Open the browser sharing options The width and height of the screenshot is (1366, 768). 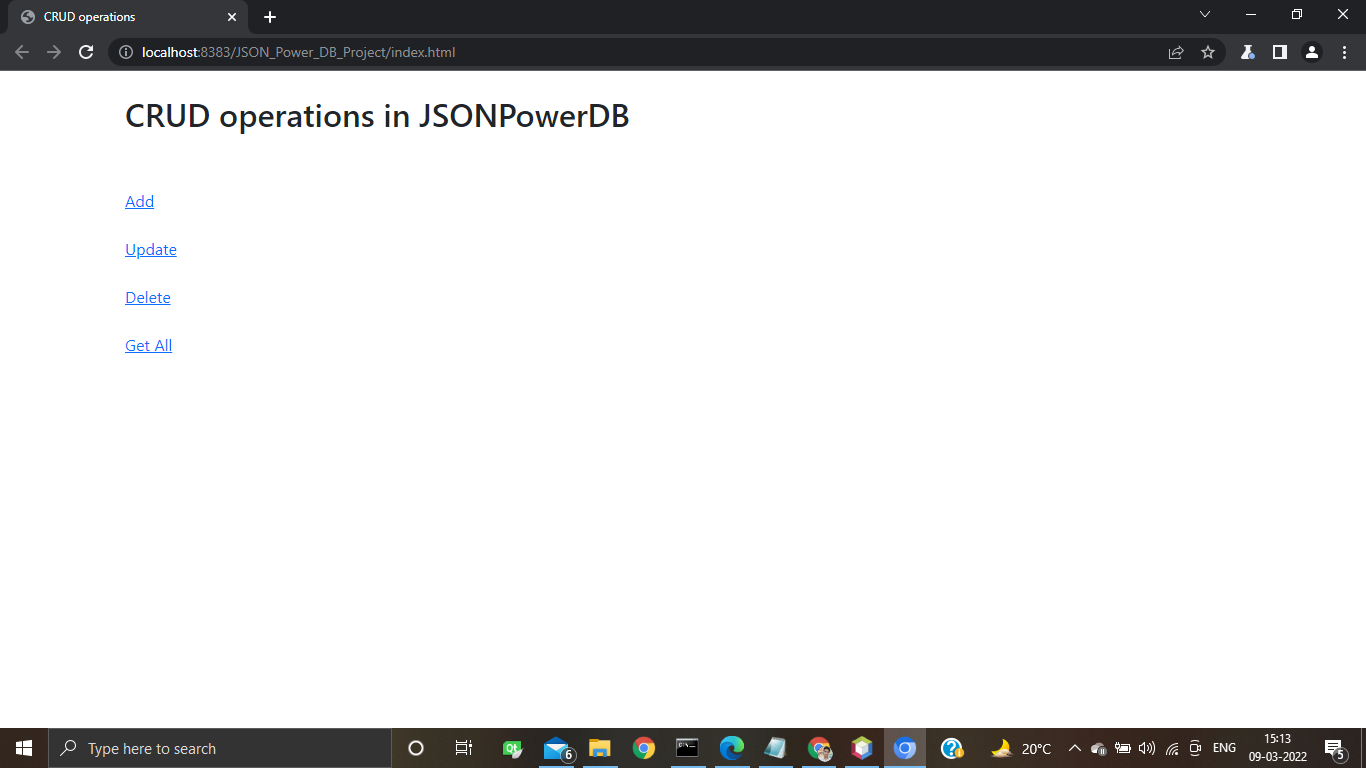tap(1176, 52)
